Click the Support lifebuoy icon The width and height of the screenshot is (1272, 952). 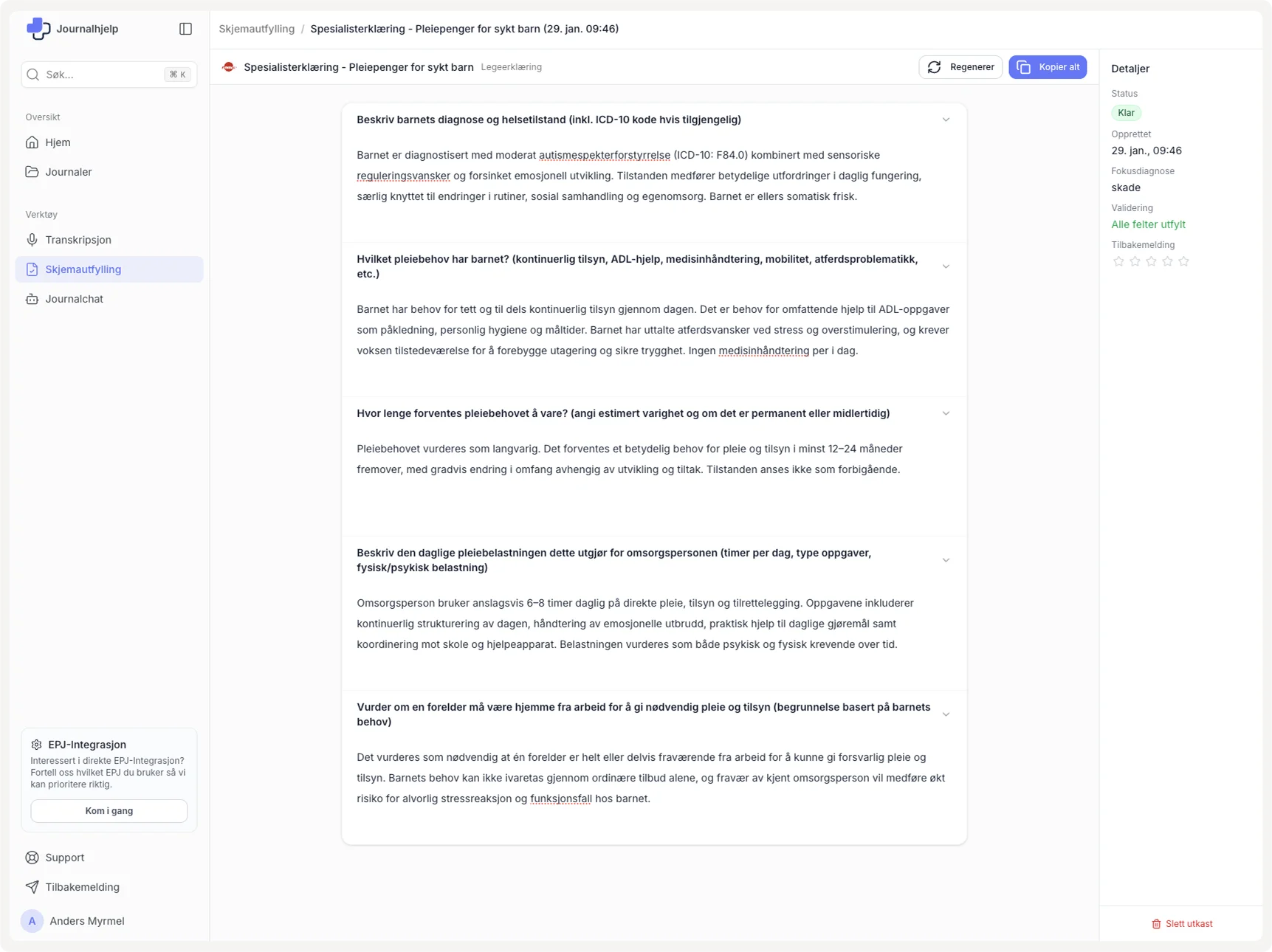click(x=32, y=858)
